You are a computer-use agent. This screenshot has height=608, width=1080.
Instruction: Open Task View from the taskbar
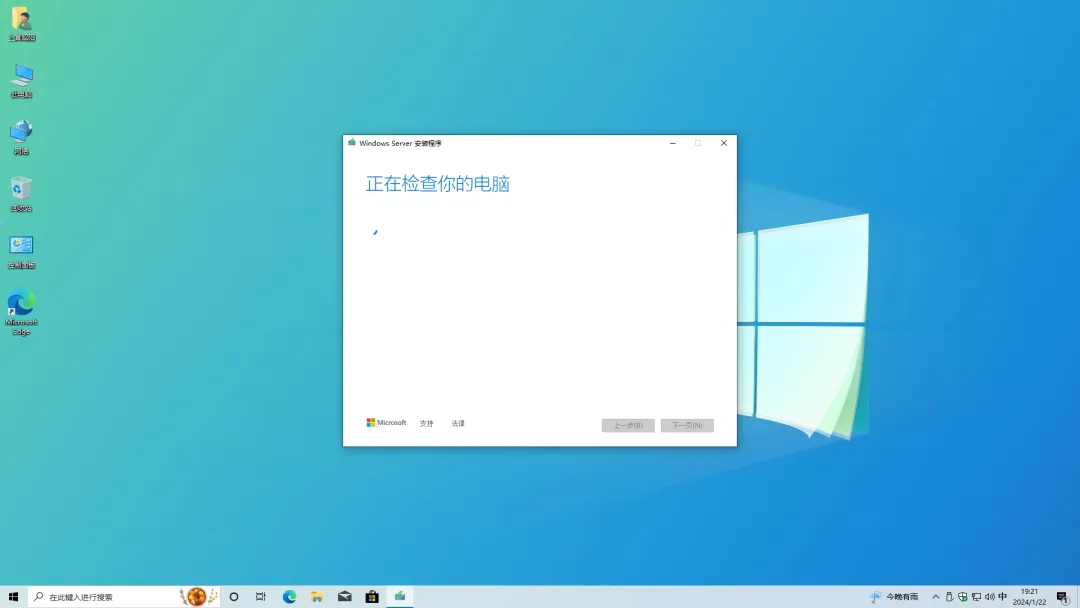coord(261,596)
